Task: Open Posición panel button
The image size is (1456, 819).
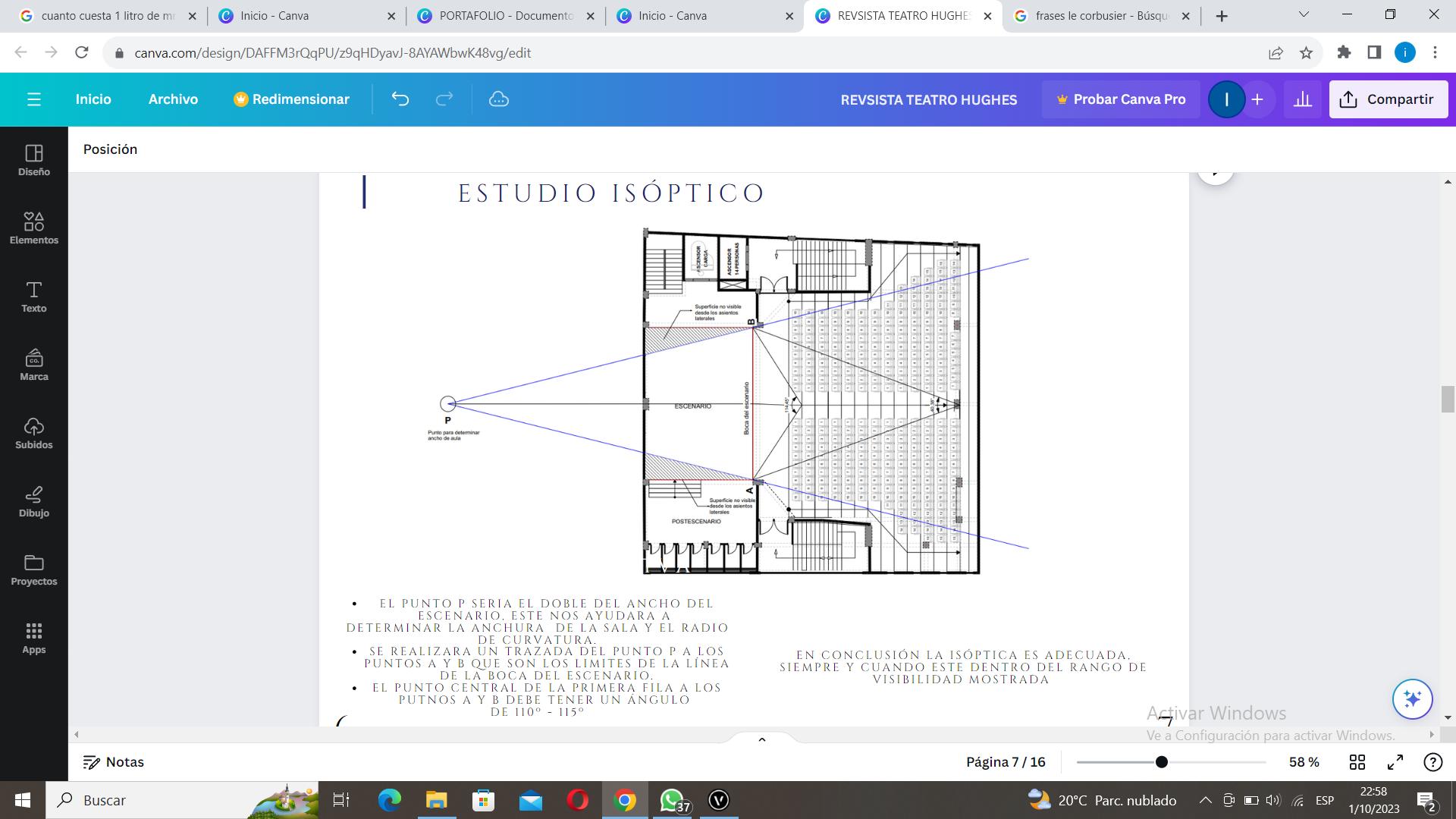Action: [111, 149]
